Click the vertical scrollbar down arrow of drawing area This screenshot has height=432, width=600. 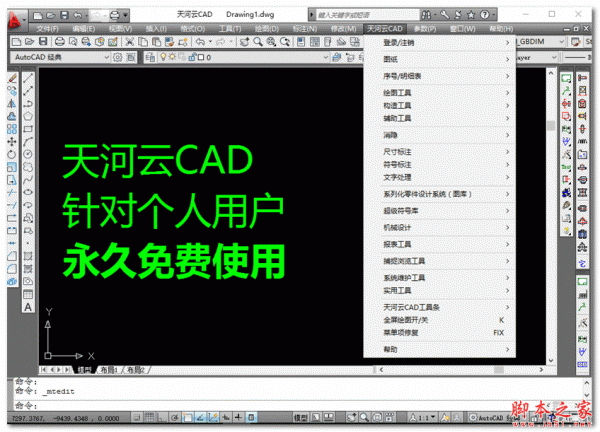point(551,360)
